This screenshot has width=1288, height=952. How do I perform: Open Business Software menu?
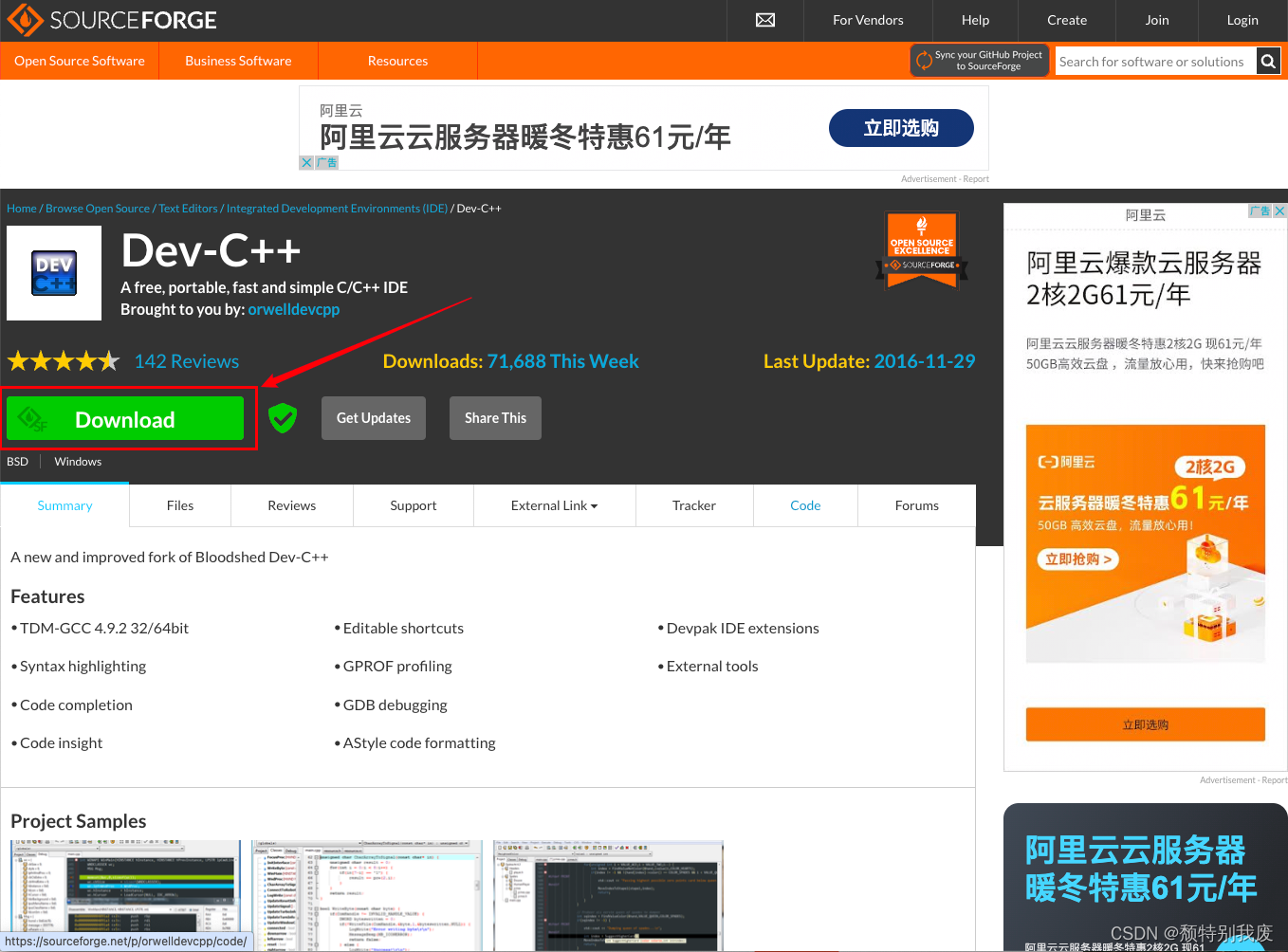click(x=238, y=61)
